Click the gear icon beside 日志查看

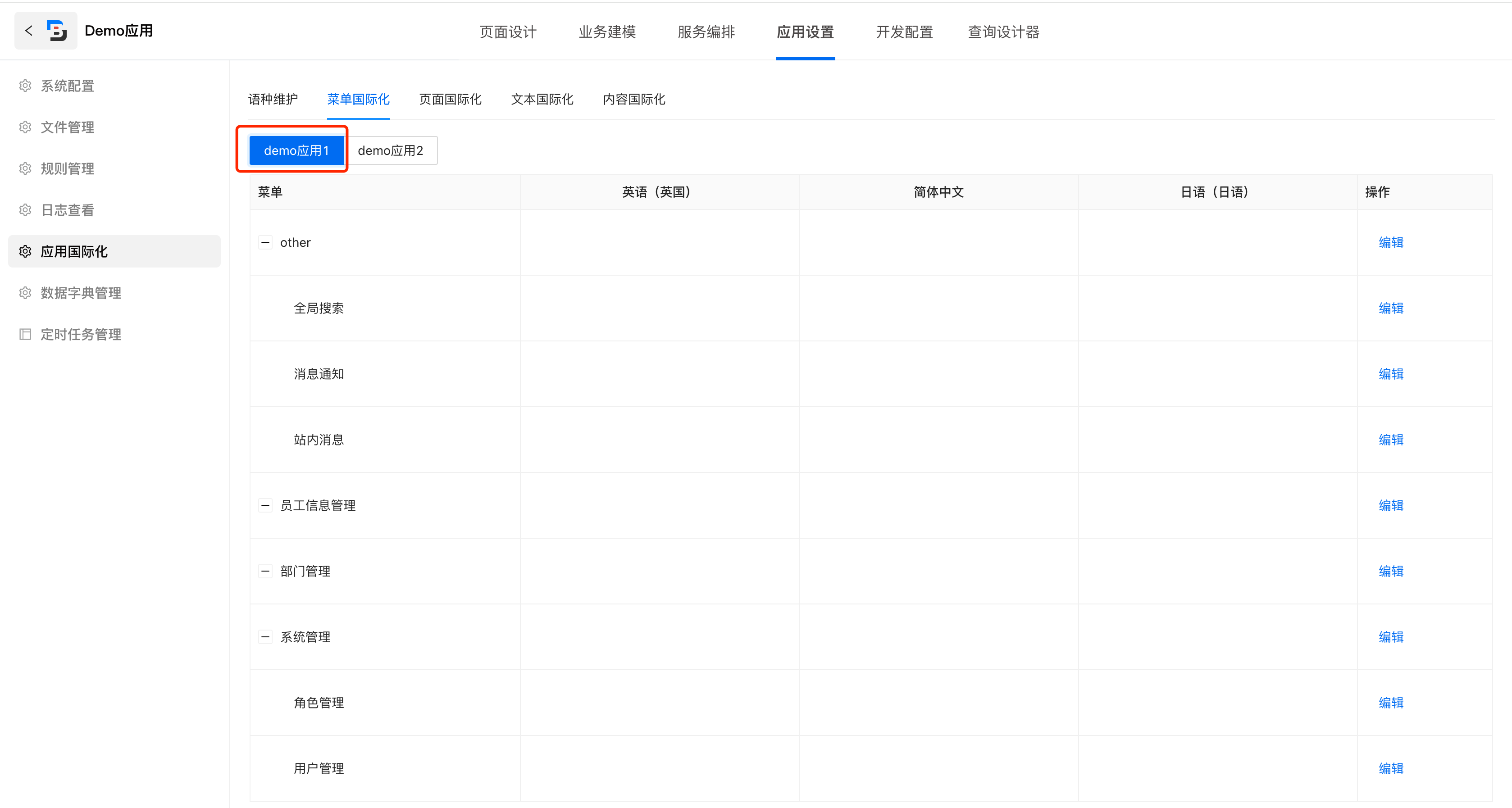coord(25,210)
